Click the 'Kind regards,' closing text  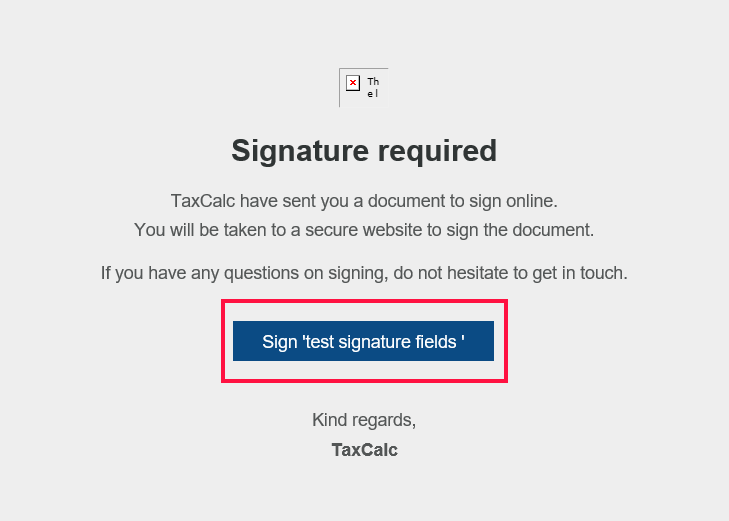[x=364, y=419]
